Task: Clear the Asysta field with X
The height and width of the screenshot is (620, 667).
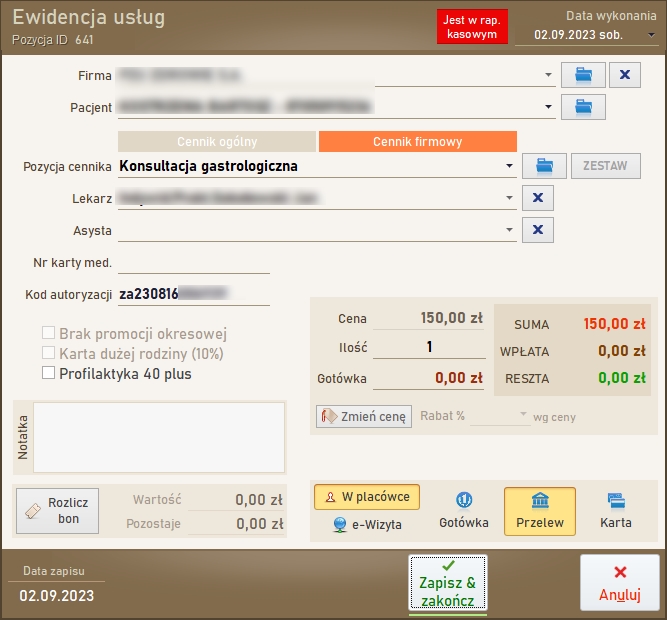Action: point(537,231)
